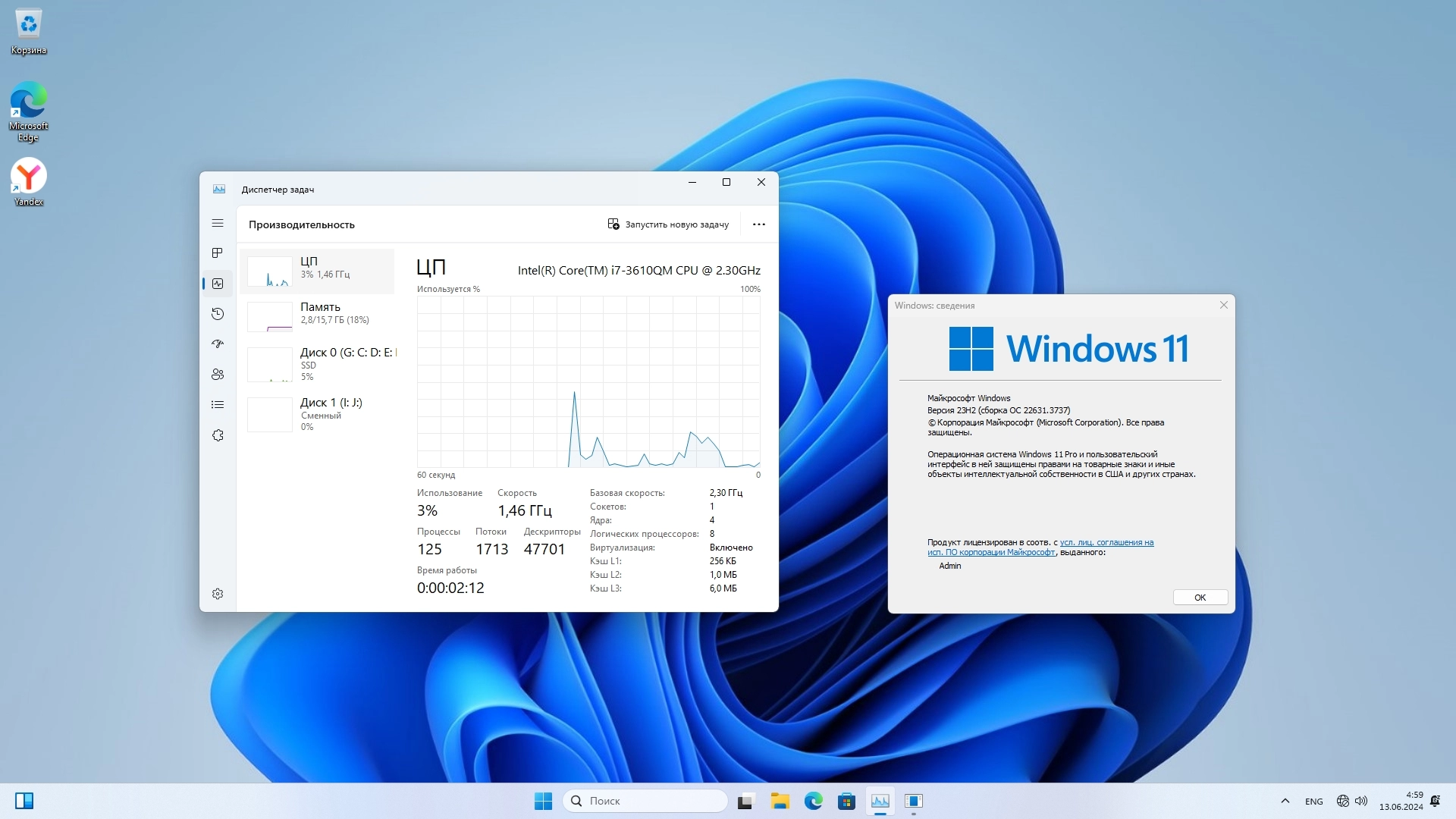Switch the ENG language indicator
This screenshot has height=819, width=1456.
pyautogui.click(x=1313, y=802)
